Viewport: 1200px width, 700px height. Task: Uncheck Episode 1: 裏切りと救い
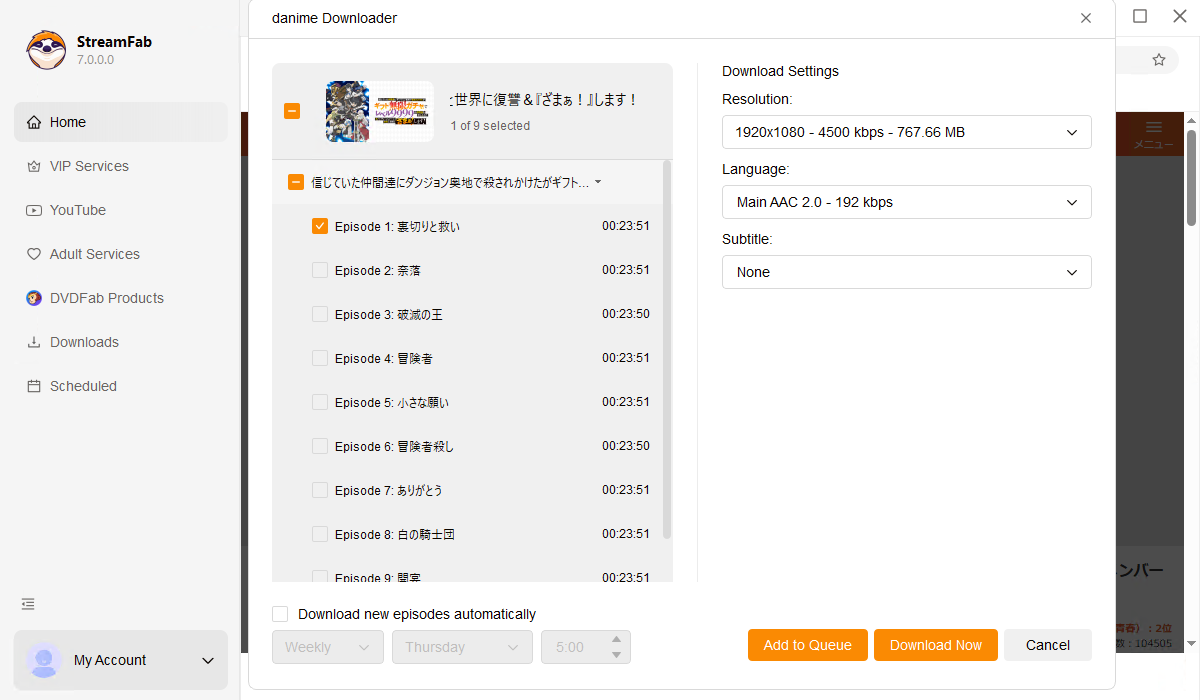[x=319, y=226]
